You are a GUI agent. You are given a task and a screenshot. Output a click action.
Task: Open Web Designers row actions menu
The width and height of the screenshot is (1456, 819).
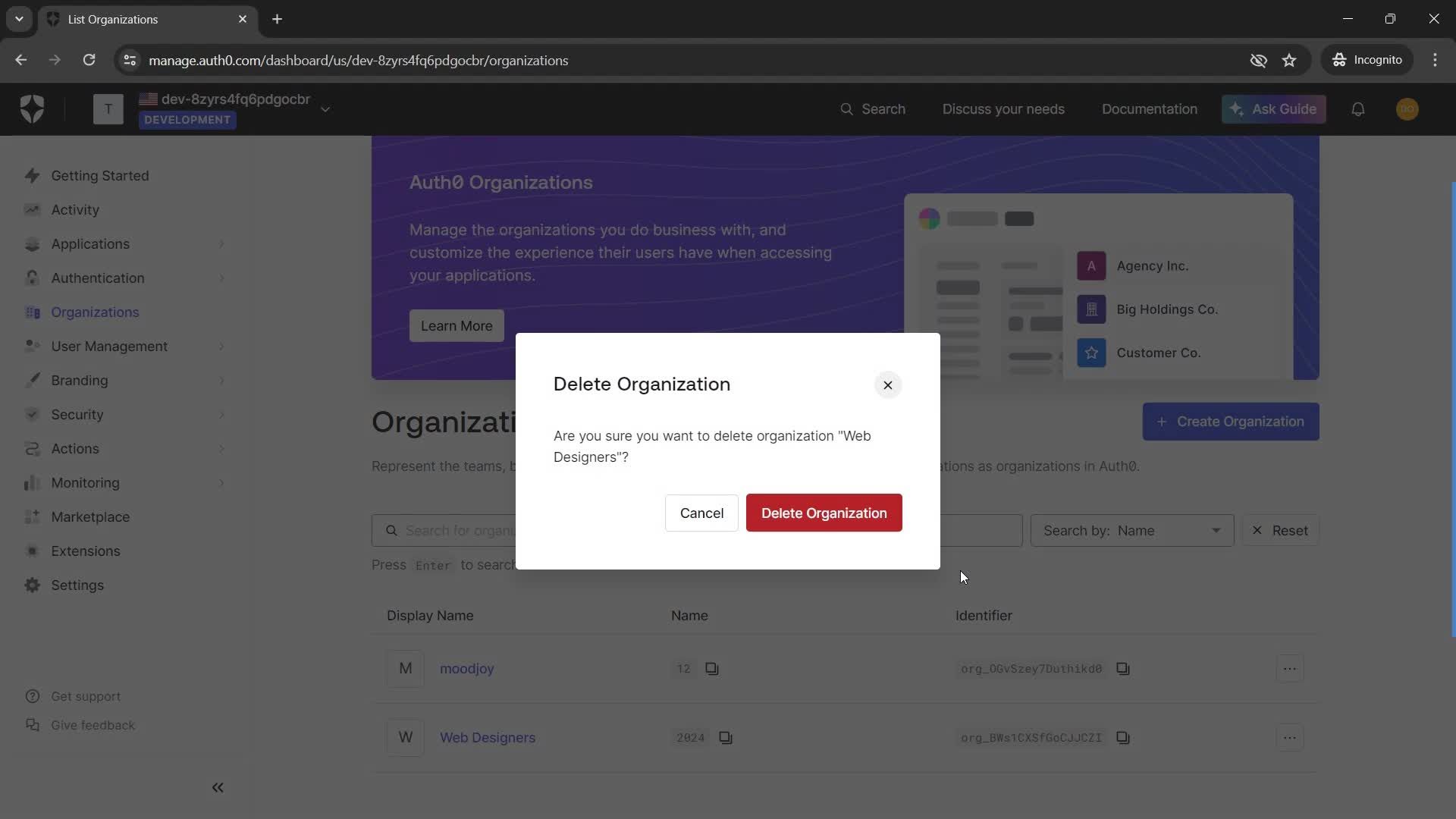click(x=1290, y=738)
